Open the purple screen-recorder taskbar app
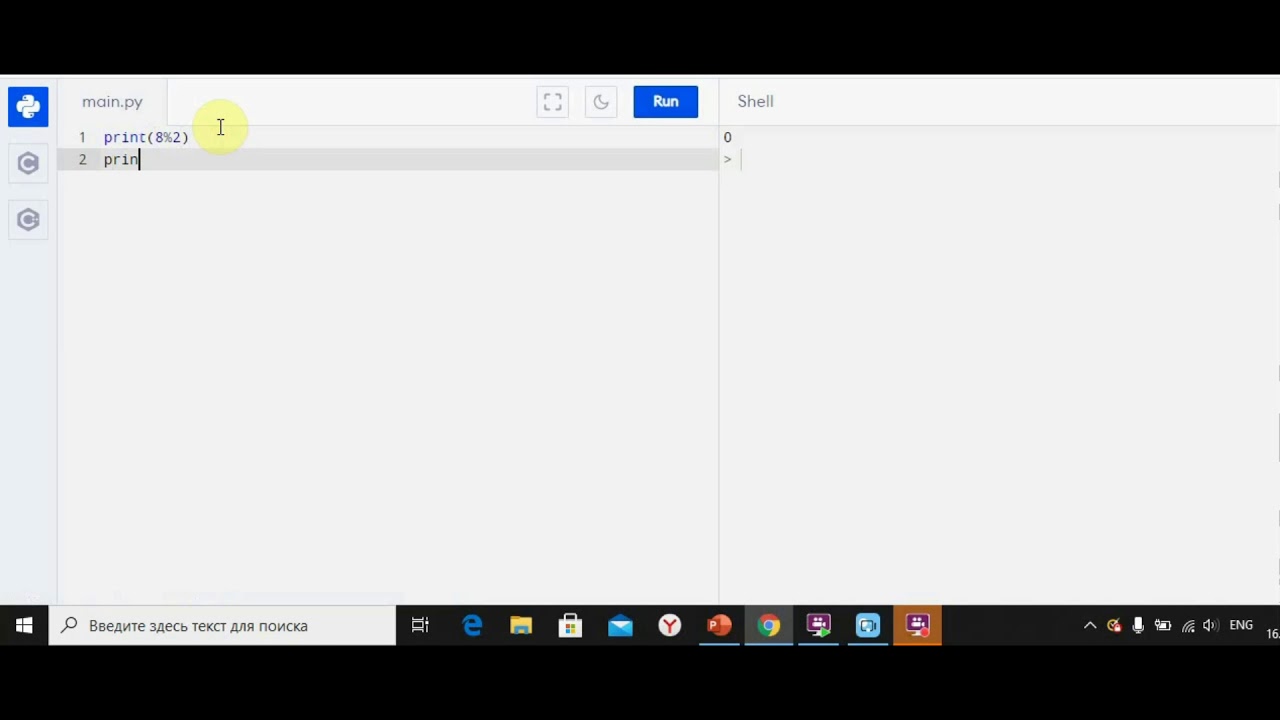The image size is (1280, 720). [818, 626]
